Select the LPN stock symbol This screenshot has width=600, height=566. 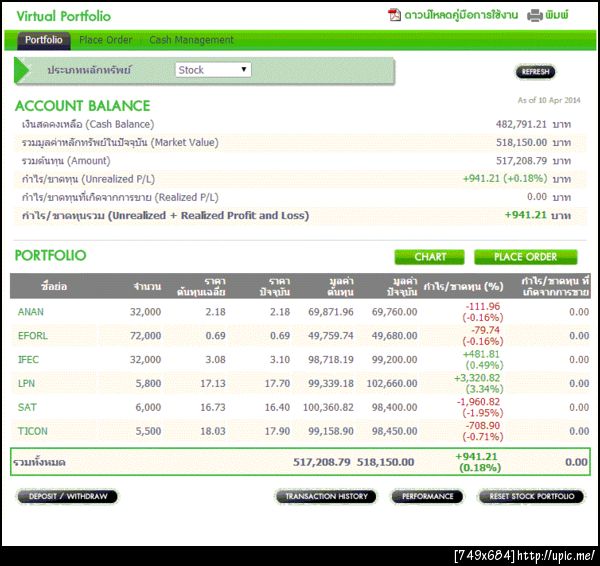point(26,383)
